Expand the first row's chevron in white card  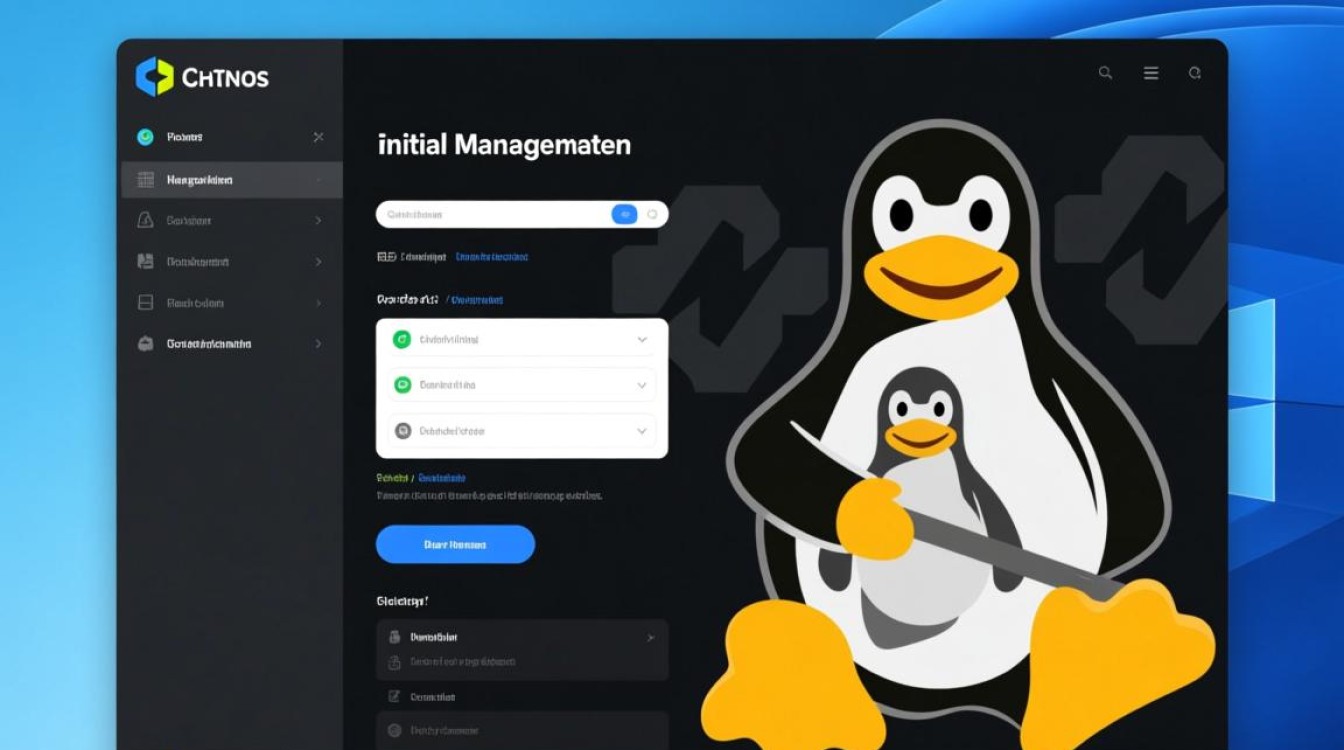click(x=642, y=340)
